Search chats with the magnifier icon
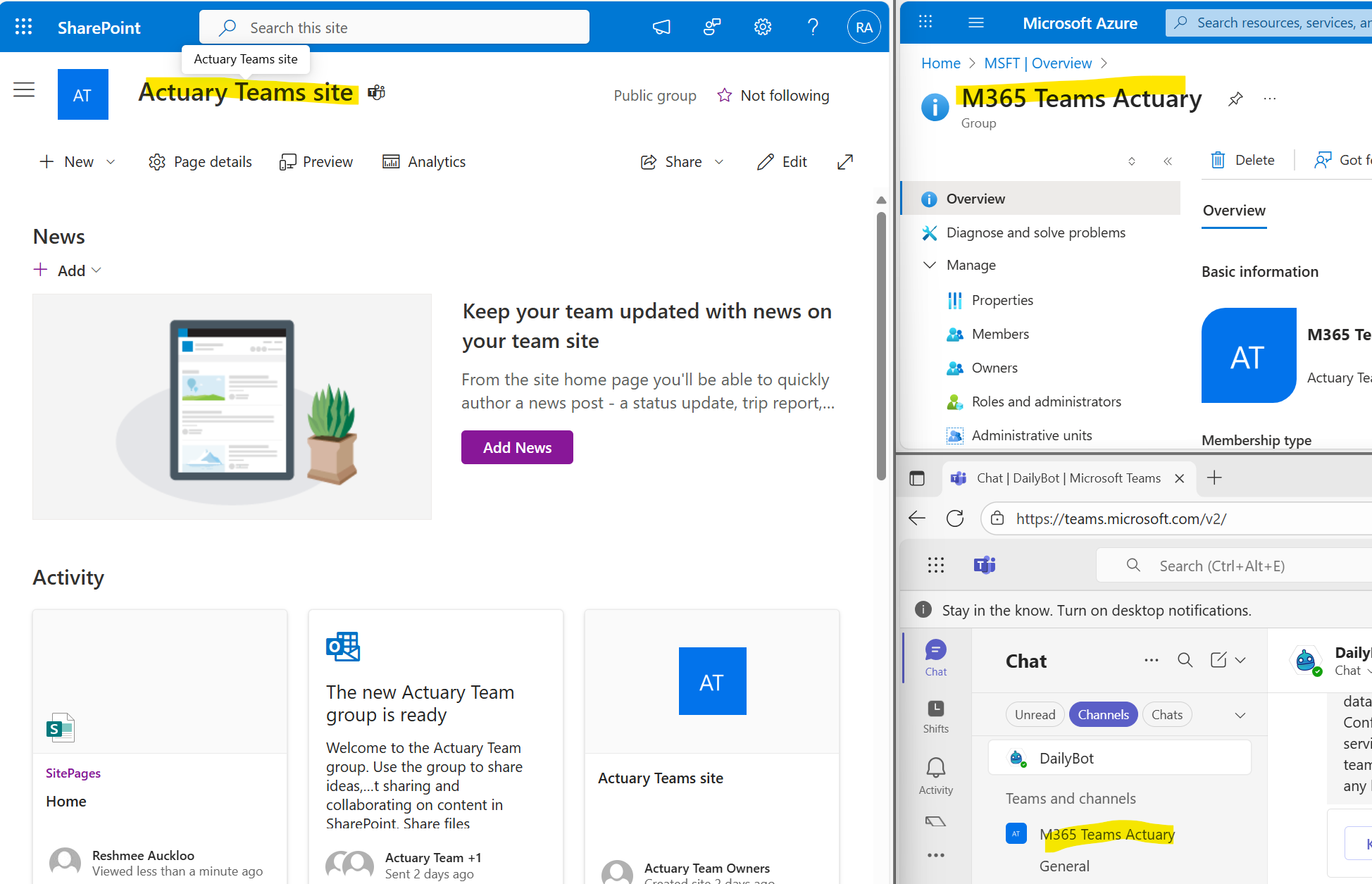Image resolution: width=1372 pixels, height=884 pixels. click(1185, 660)
